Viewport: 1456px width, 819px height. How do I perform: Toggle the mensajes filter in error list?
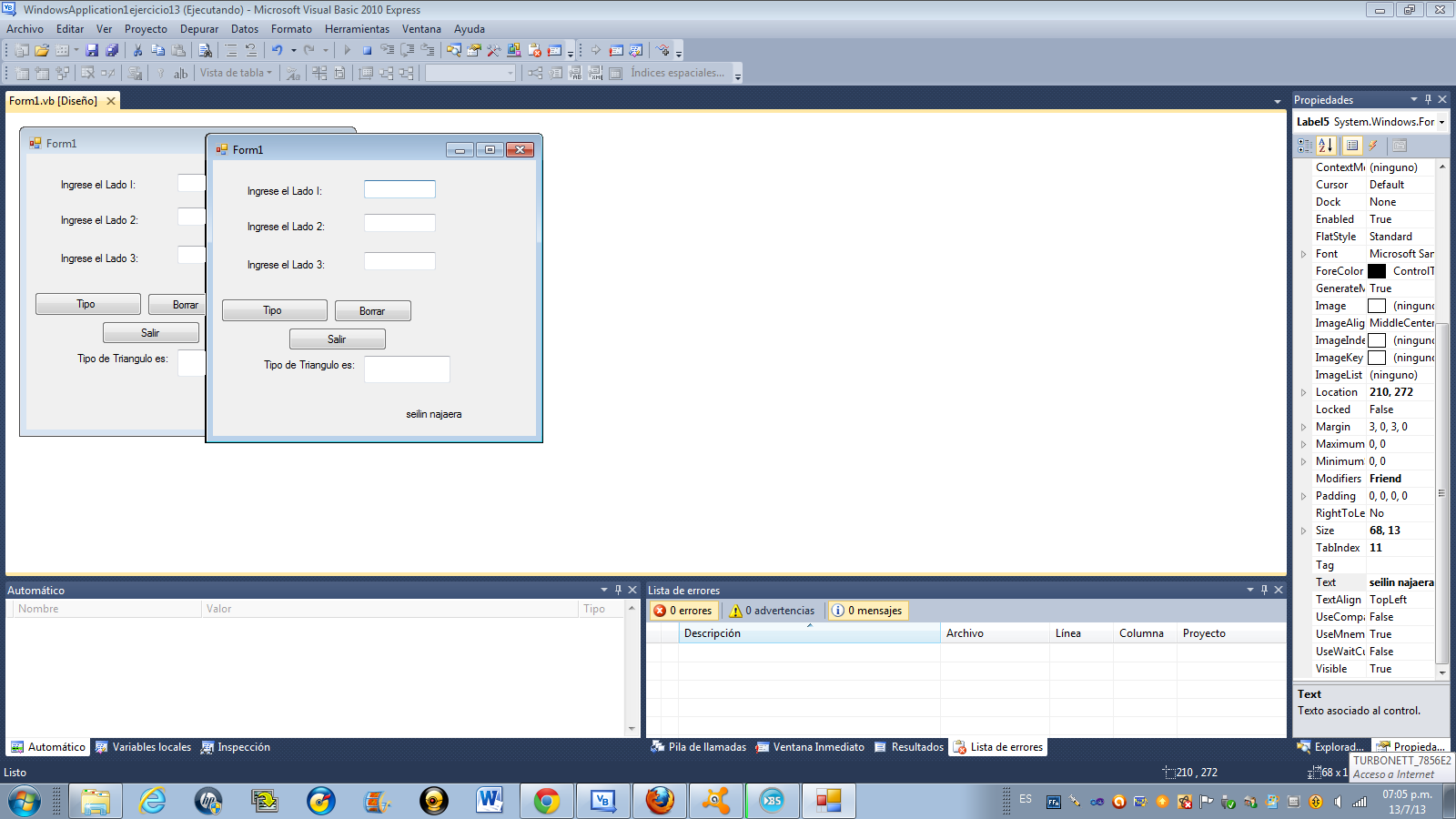(x=866, y=610)
